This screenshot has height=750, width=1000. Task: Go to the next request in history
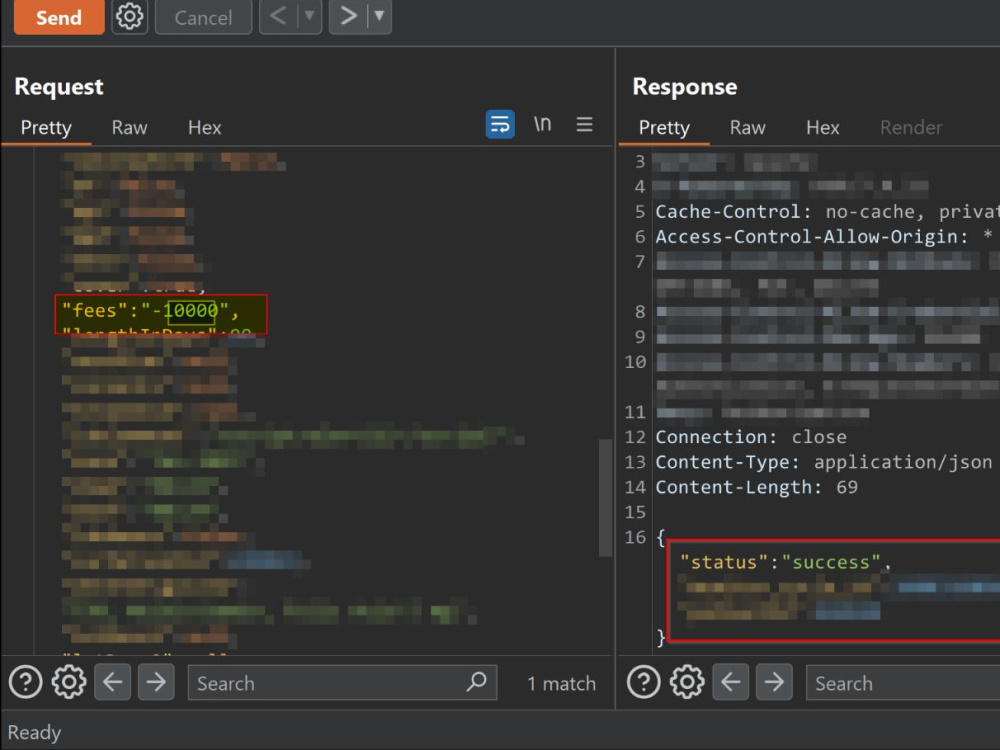[348, 15]
